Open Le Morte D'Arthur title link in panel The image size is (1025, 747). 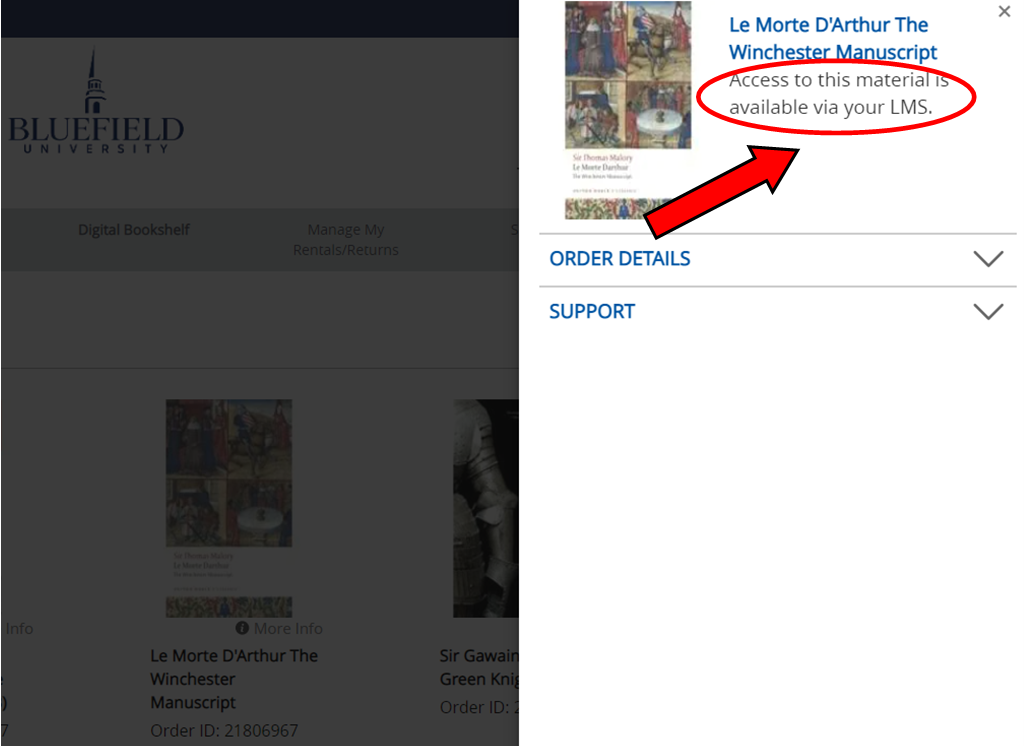833,38
